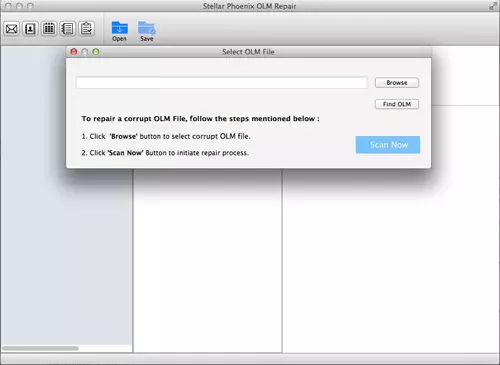Focus the OLM file path text field
The height and width of the screenshot is (365, 500).
coord(221,83)
